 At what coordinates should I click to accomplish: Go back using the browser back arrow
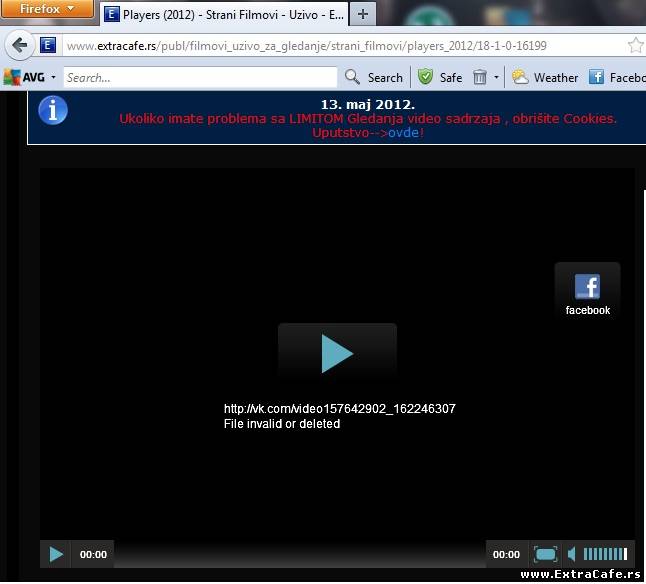[x=19, y=46]
